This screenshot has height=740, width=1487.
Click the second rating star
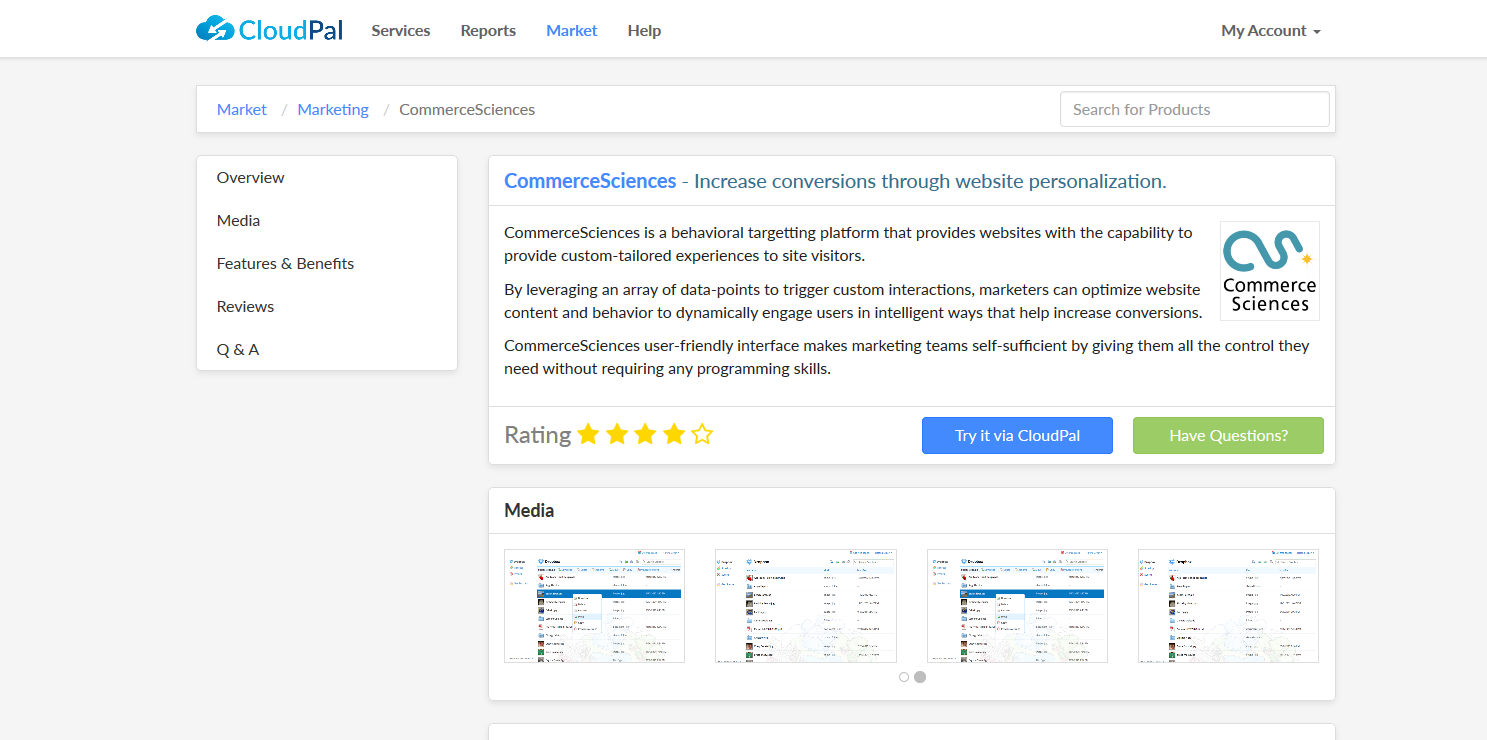pyautogui.click(x=617, y=434)
